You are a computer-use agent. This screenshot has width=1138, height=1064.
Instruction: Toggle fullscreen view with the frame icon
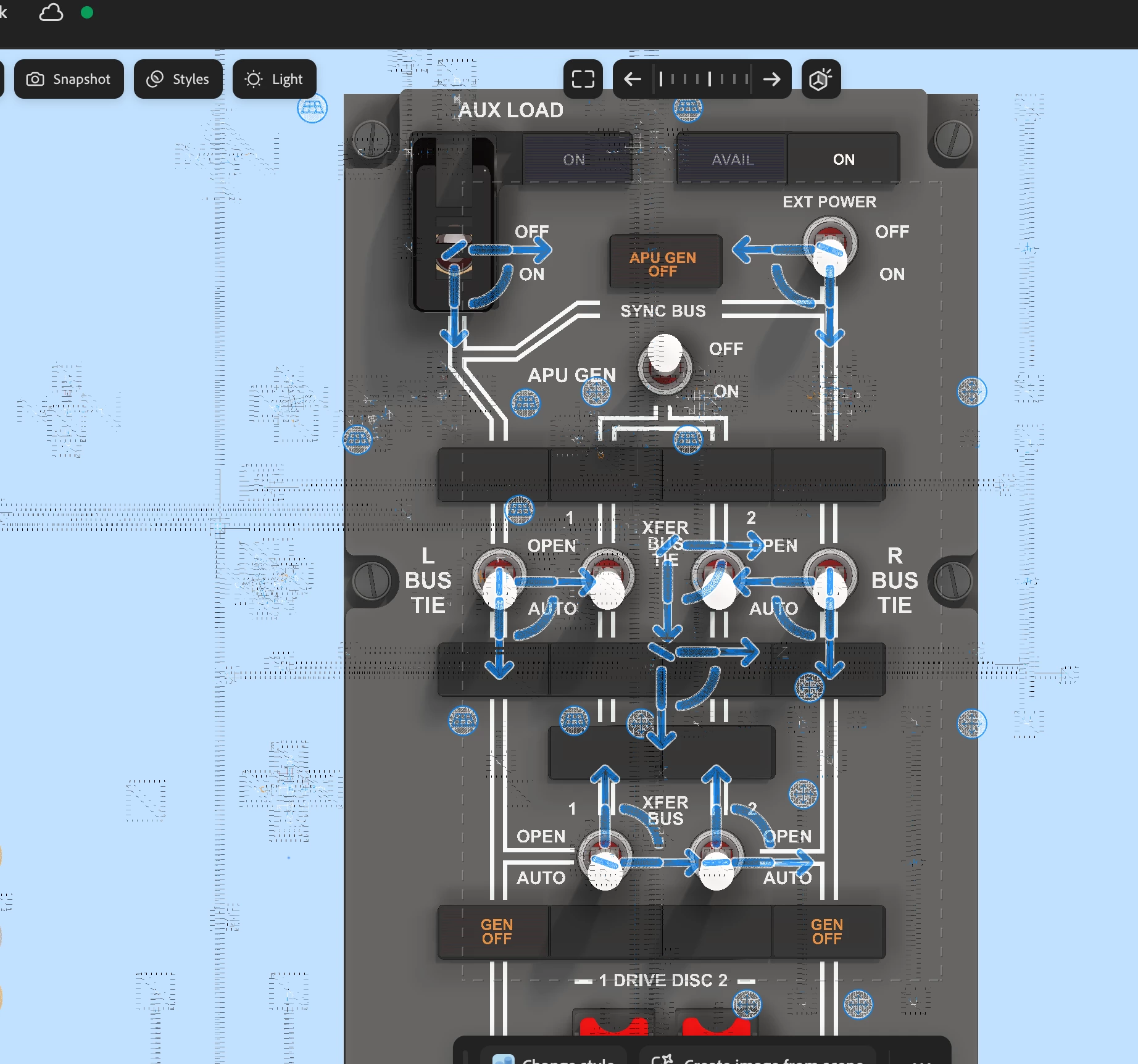(x=583, y=79)
